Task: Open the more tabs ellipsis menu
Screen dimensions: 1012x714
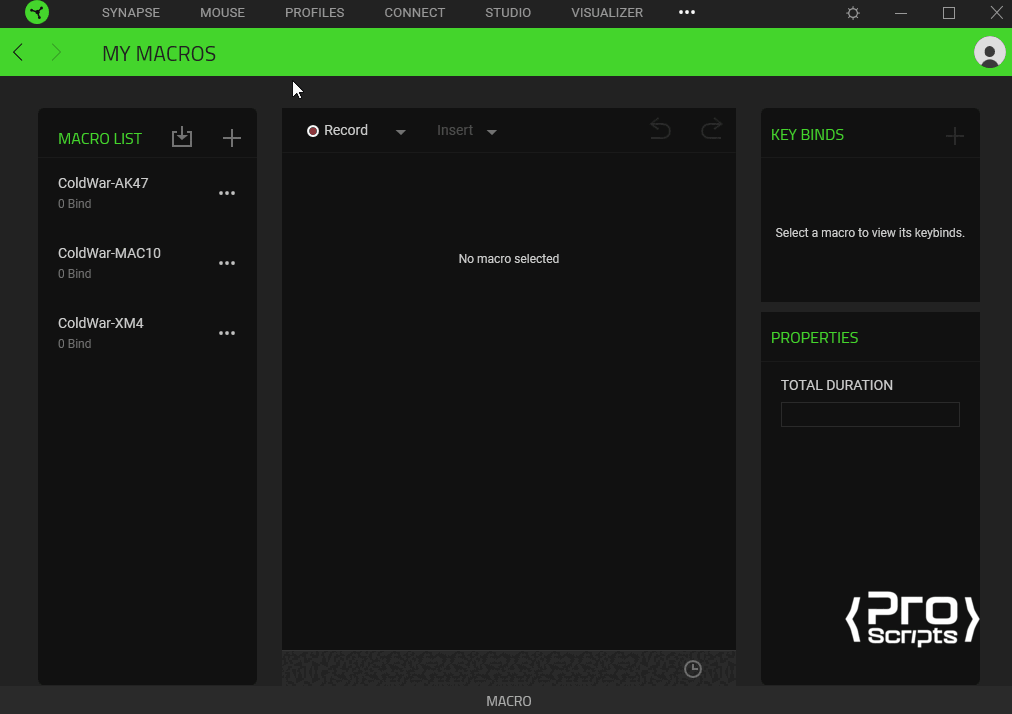Action: pyautogui.click(x=687, y=13)
